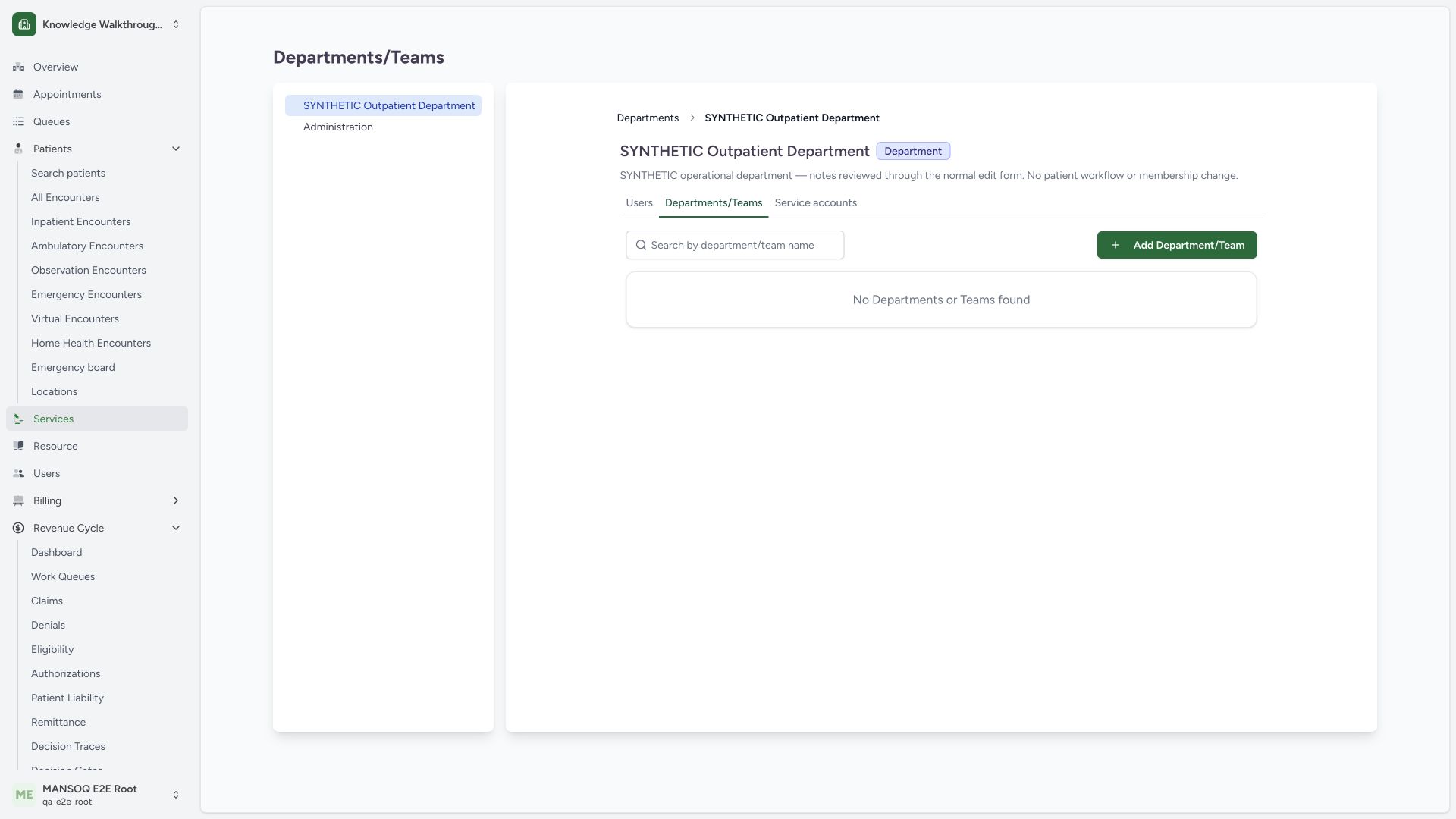Expand the Billing section chevron

pos(176,501)
